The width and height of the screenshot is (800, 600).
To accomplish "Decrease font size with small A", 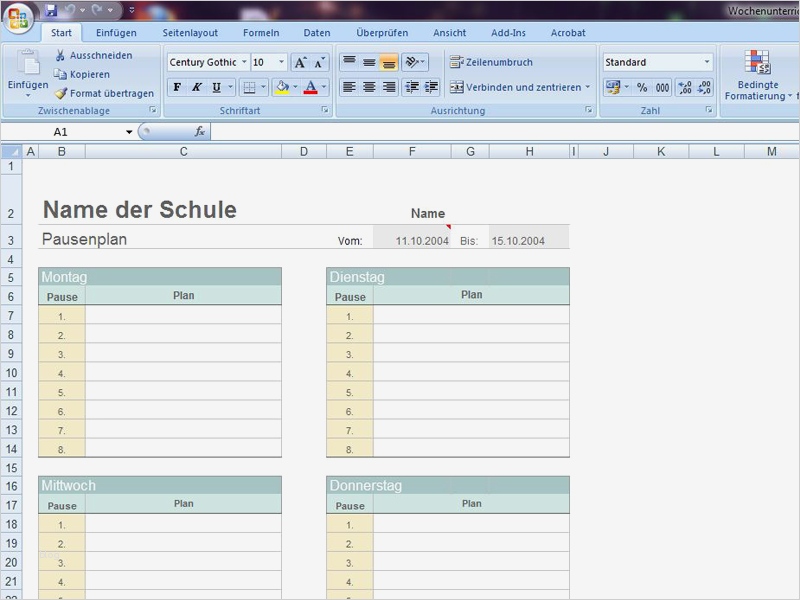I will (318, 62).
